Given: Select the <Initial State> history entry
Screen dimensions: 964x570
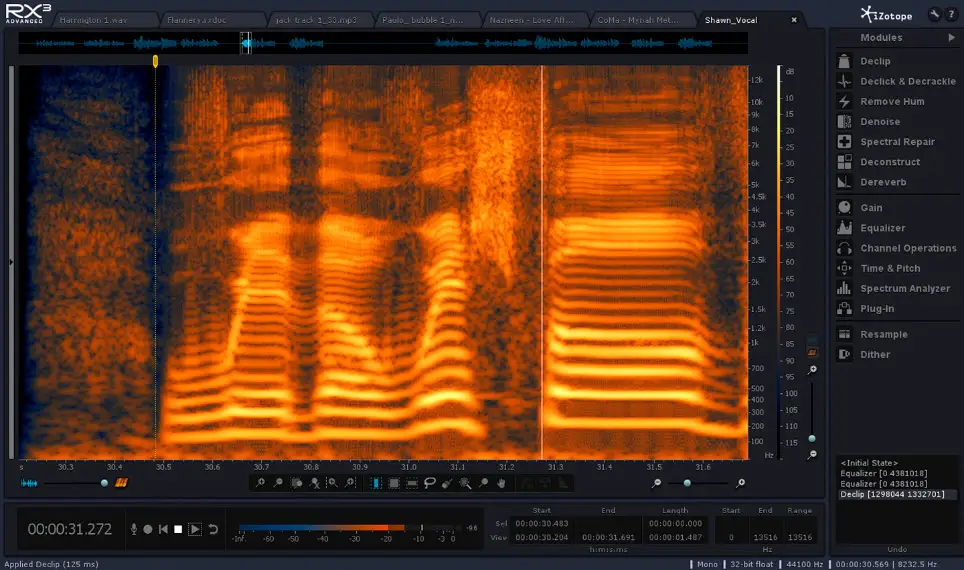Looking at the screenshot, I should [869, 463].
